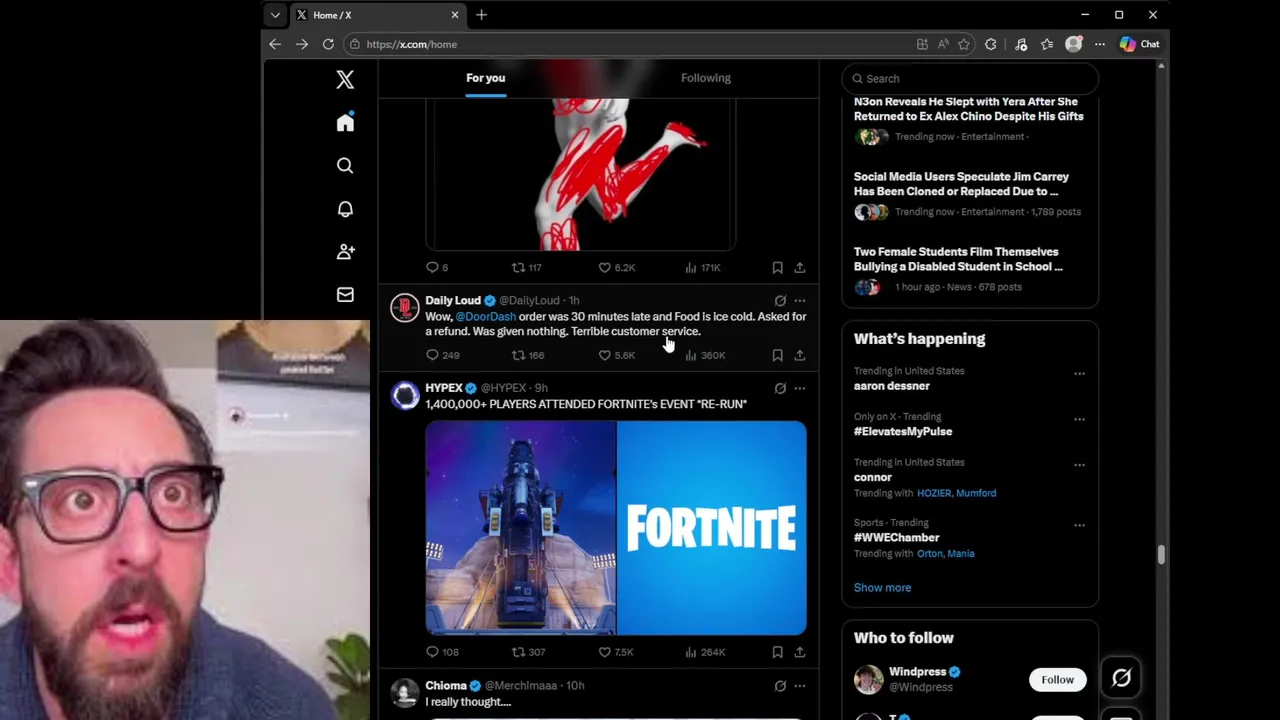Image resolution: width=1280 pixels, height=720 pixels.
Task: Open tab actions dropdown arrow
Action: click(275, 15)
